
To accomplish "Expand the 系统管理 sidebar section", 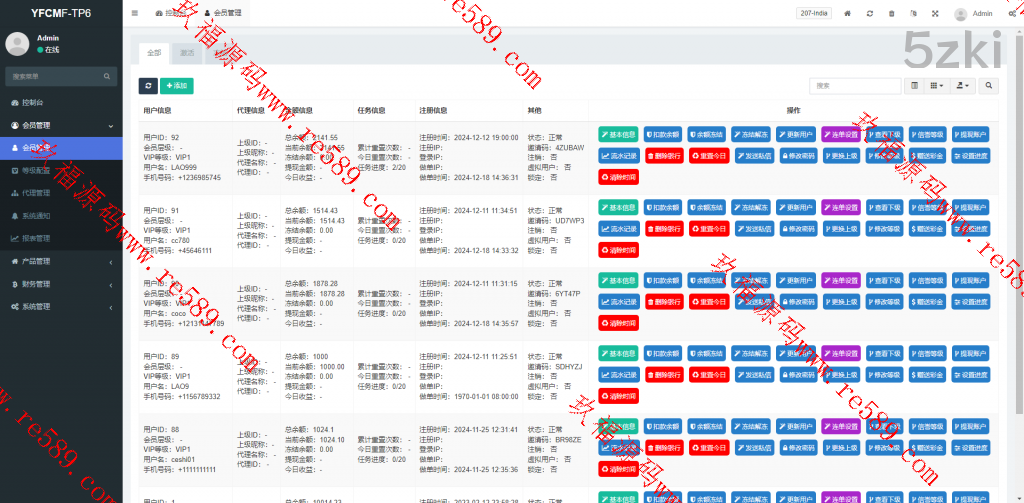I will (x=61, y=306).
